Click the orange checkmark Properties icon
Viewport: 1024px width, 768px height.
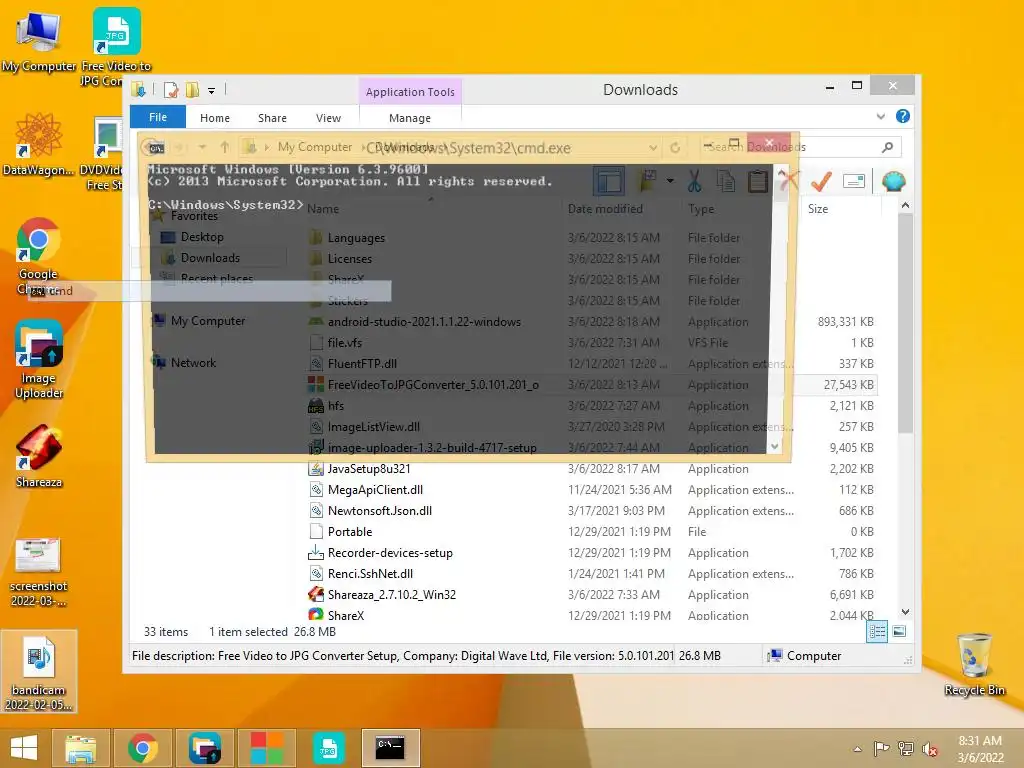click(x=821, y=181)
